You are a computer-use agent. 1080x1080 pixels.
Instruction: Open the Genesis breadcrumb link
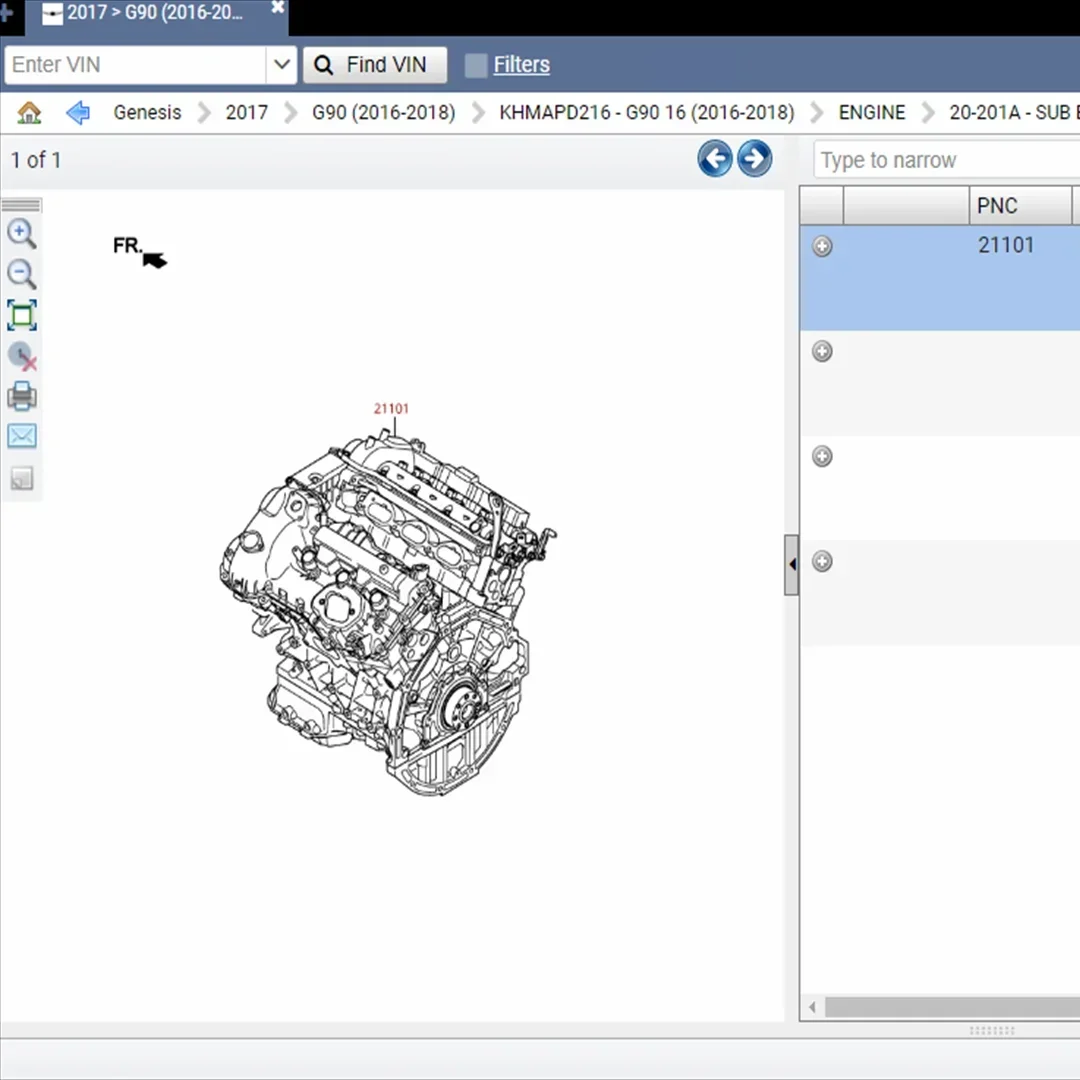coord(147,112)
